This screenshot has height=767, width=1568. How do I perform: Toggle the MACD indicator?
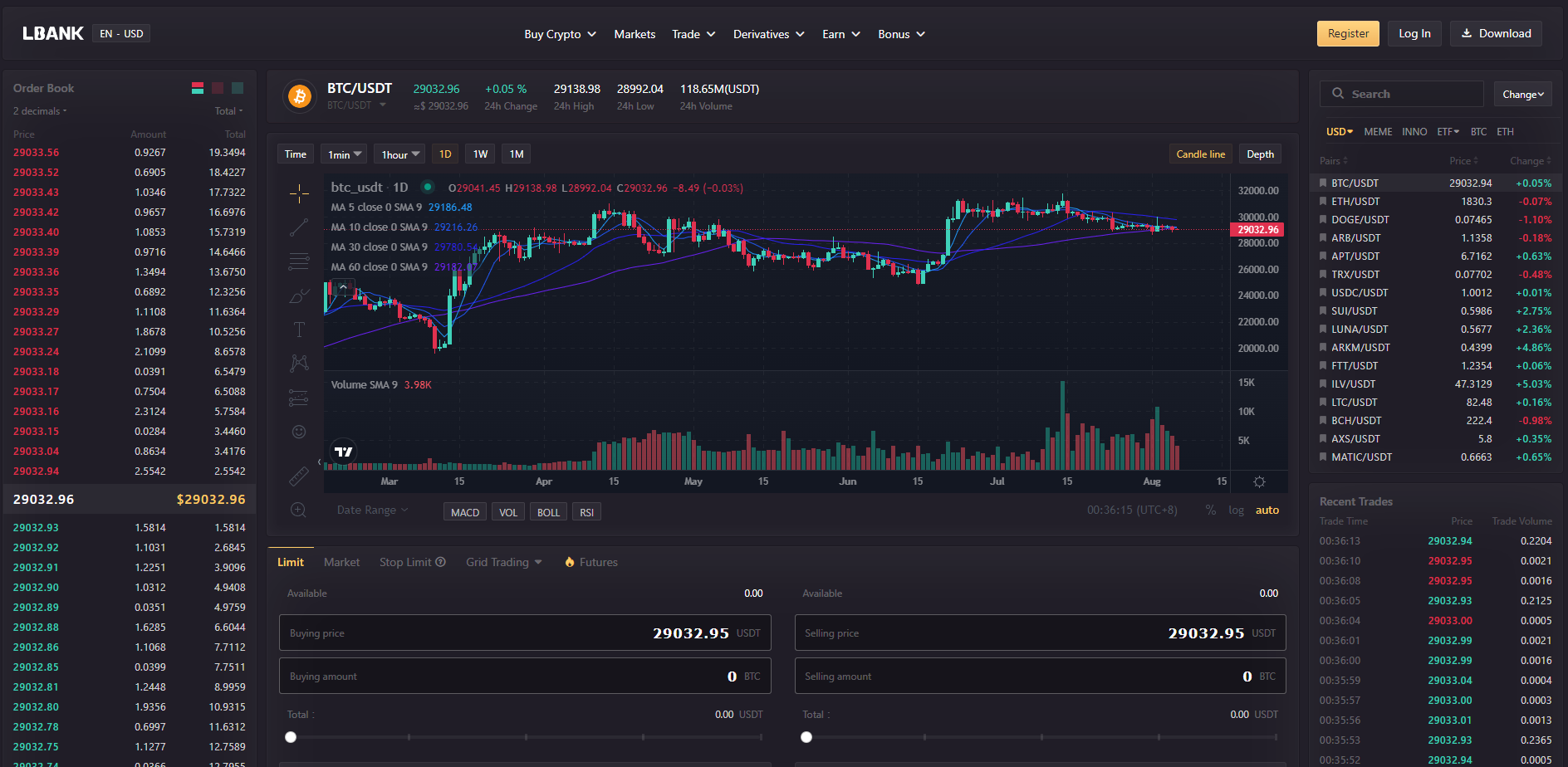(465, 512)
